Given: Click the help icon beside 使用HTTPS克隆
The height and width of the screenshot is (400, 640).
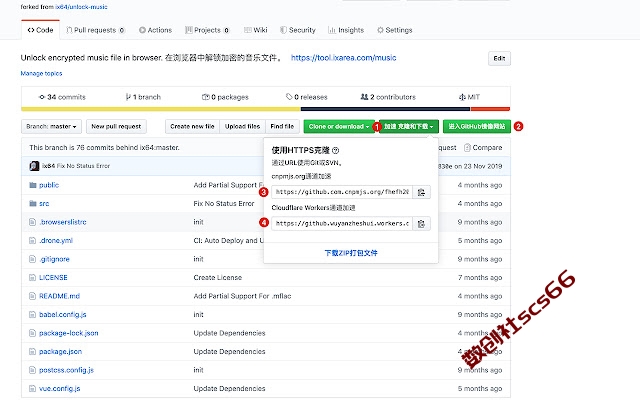Looking at the screenshot, I should pos(336,150).
